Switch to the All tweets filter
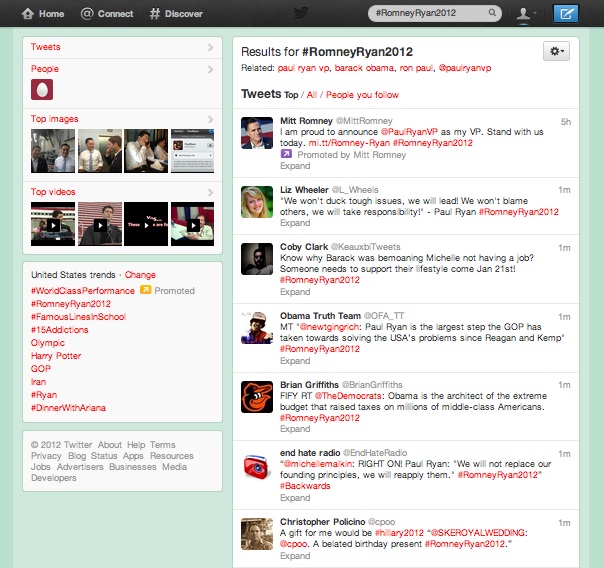 point(312,95)
